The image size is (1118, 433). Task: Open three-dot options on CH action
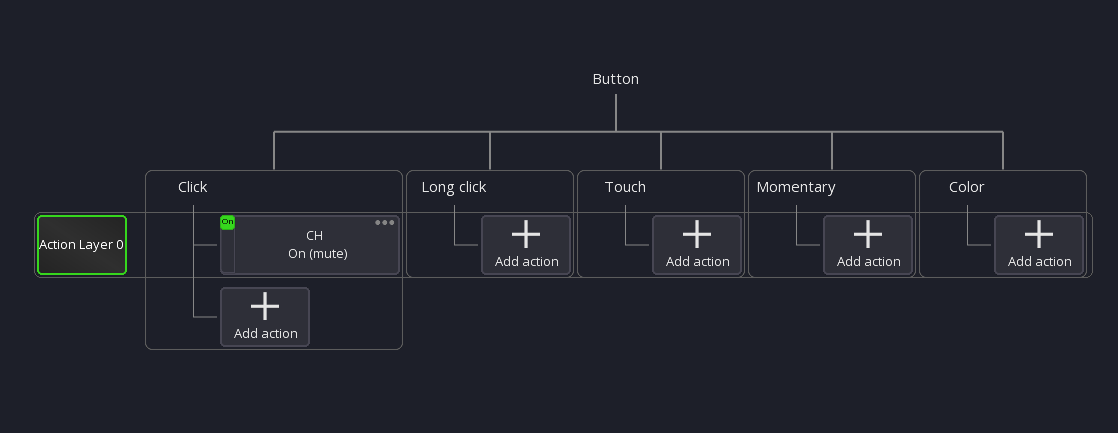(x=385, y=223)
